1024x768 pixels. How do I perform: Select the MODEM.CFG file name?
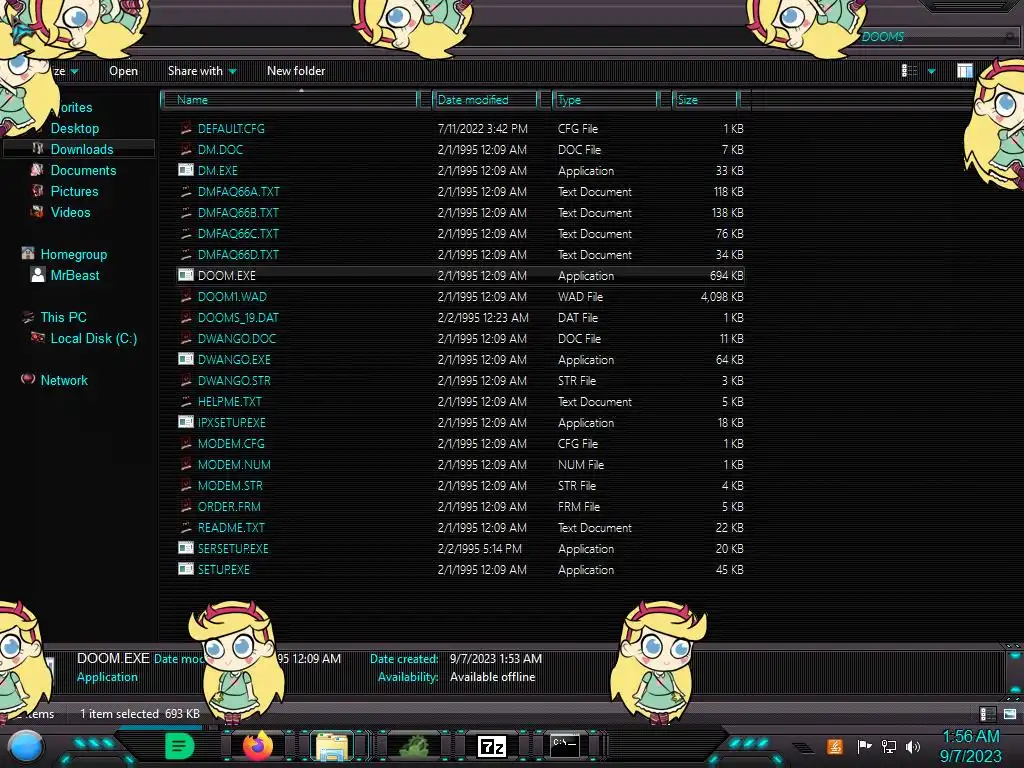pyautogui.click(x=231, y=443)
